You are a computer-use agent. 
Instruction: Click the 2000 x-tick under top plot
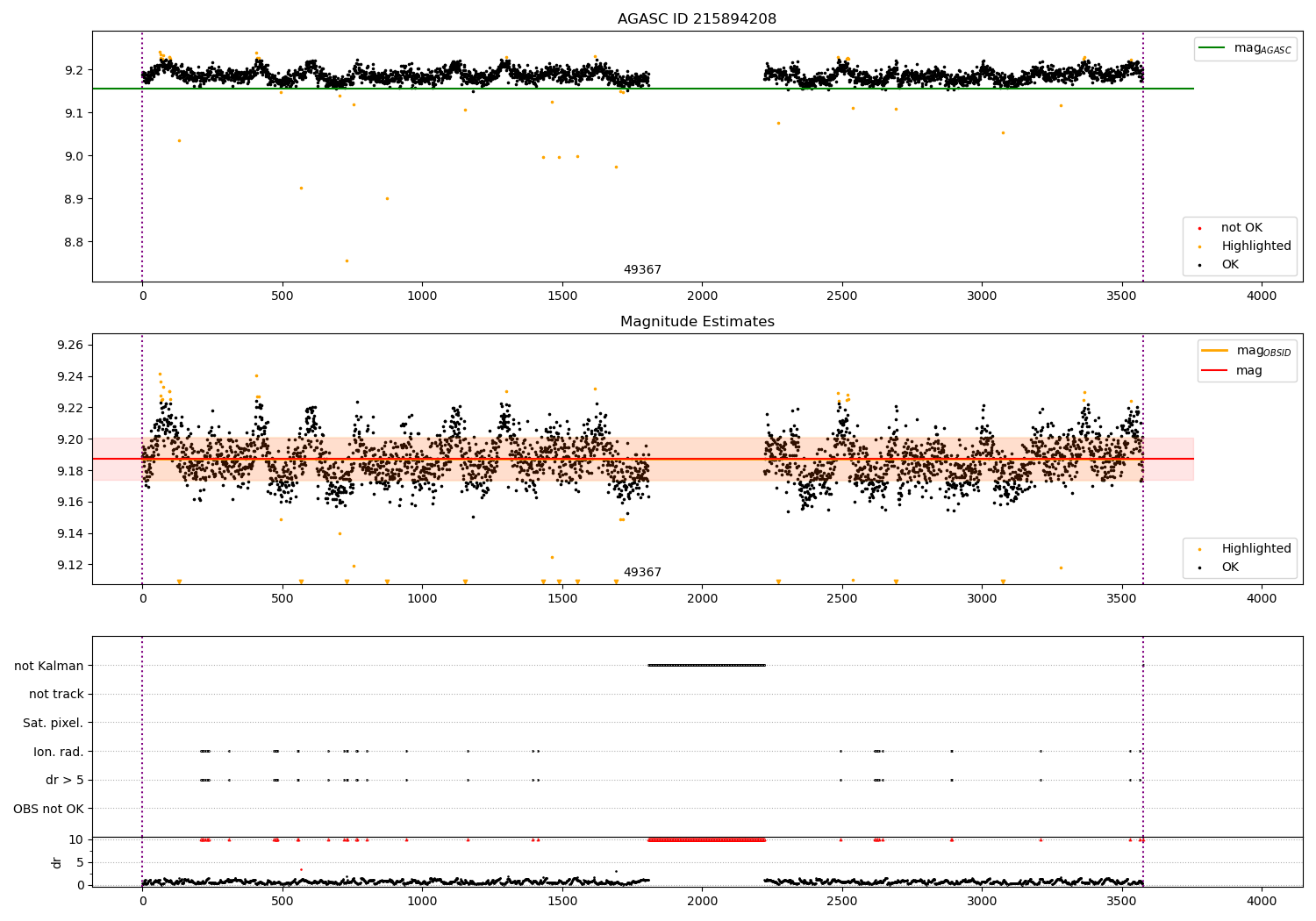coord(702,296)
